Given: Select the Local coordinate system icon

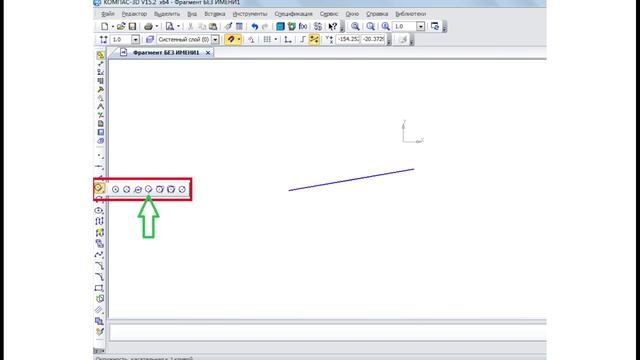Looking at the screenshot, I should click(x=288, y=40).
